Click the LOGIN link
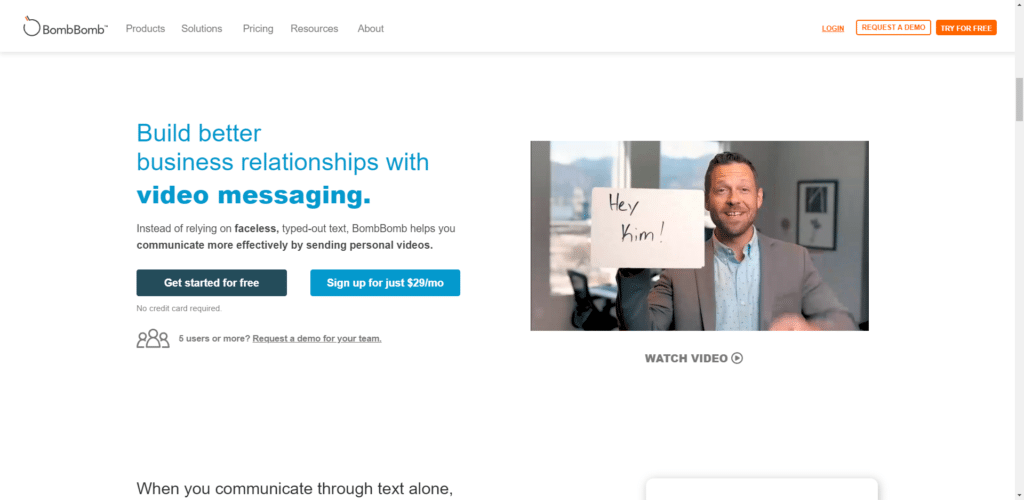Screen dimensions: 1024x500 point(833,28)
